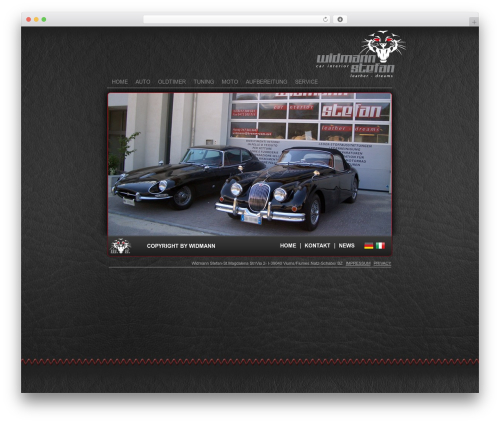Click the small panther logo in footer bar
Image resolution: width=500 pixels, height=423 pixels.
[x=120, y=246]
